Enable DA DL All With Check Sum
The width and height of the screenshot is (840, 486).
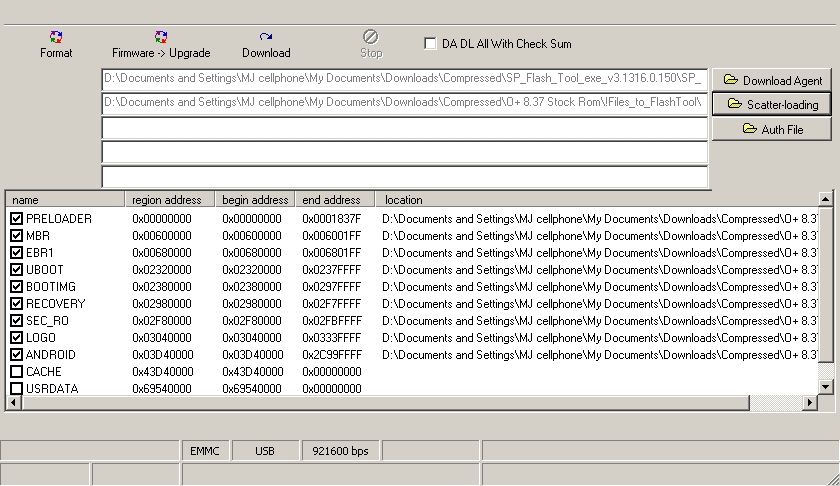[x=430, y=44]
